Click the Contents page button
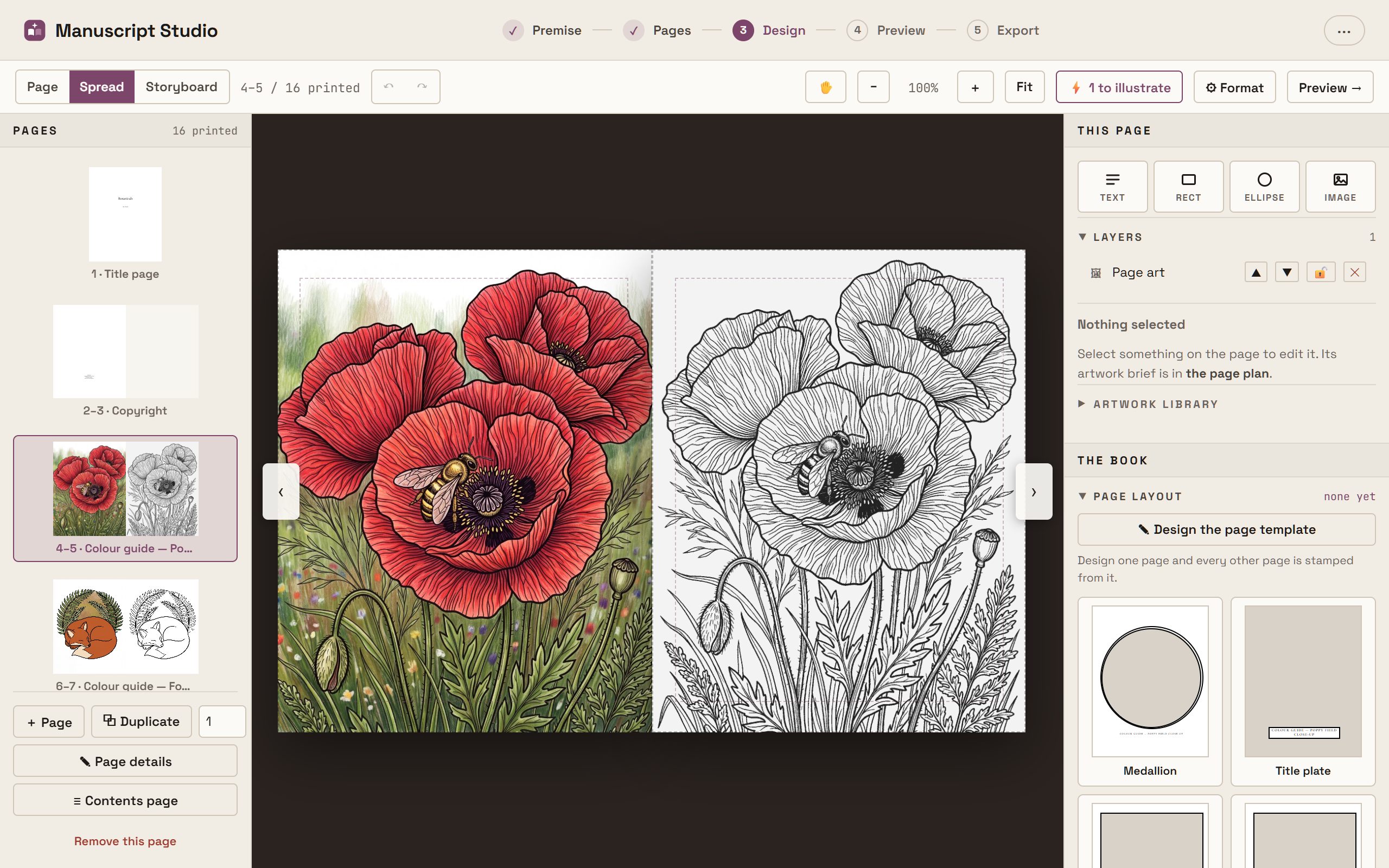 point(125,800)
